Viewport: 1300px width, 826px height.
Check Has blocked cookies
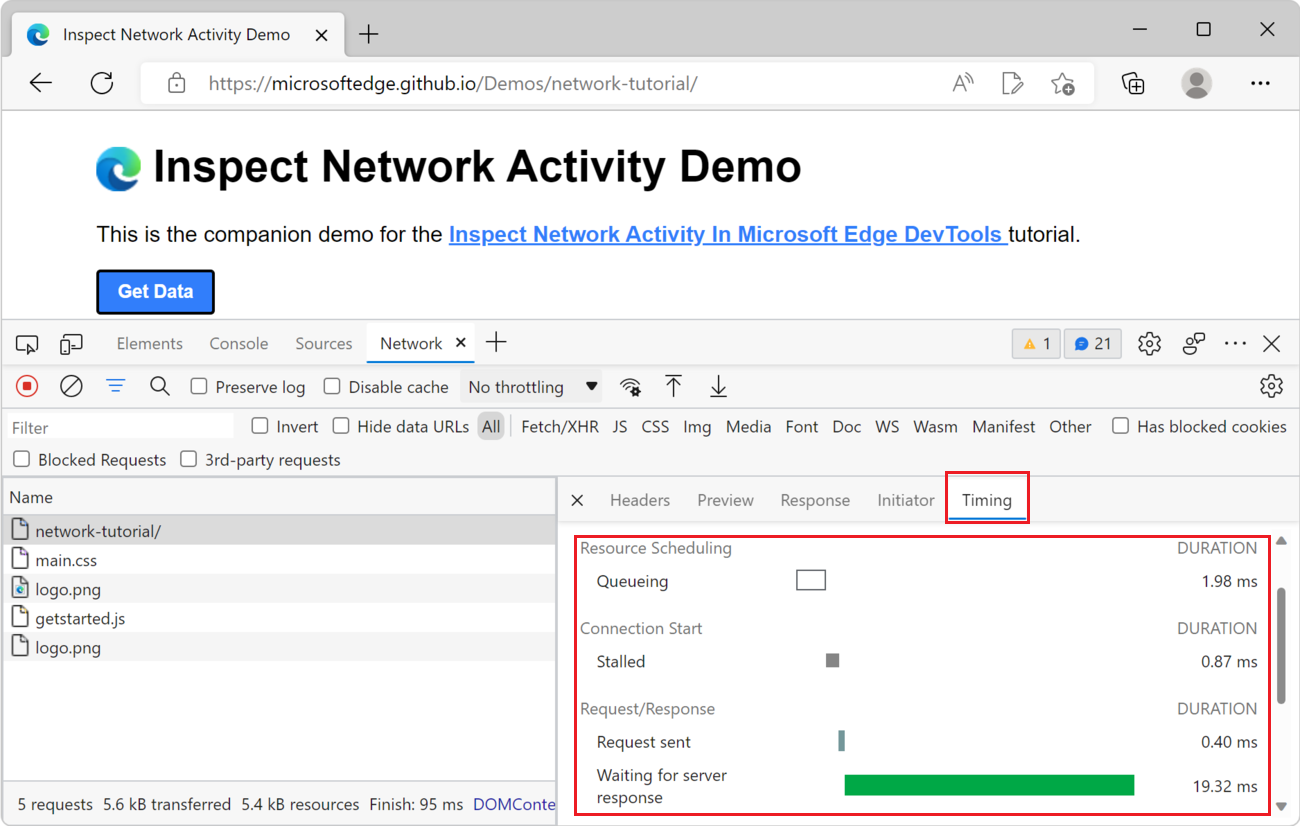point(1121,426)
